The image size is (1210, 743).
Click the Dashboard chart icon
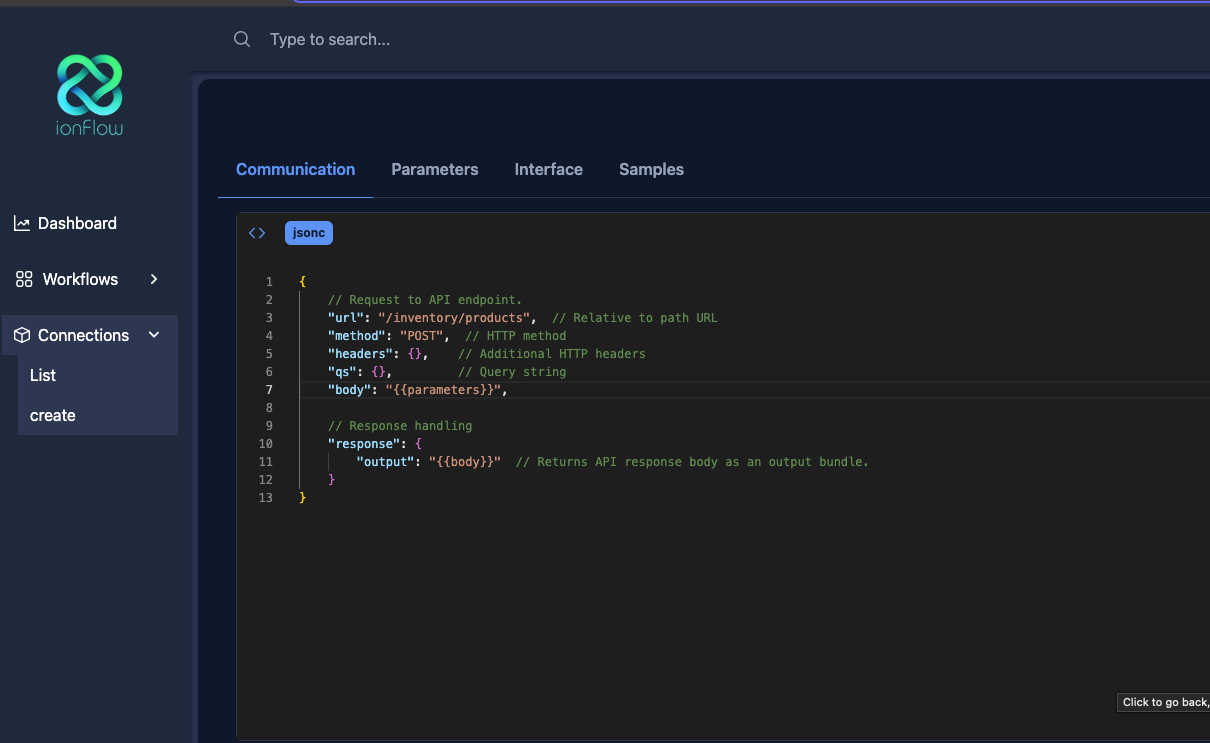(x=22, y=223)
